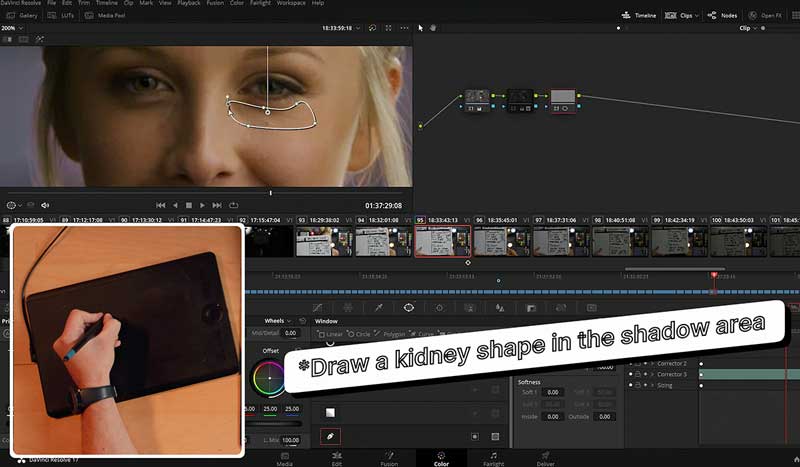Viewport: 800px width, 467px height.
Task: Toggle the Nodes panel button
Action: coord(722,15)
